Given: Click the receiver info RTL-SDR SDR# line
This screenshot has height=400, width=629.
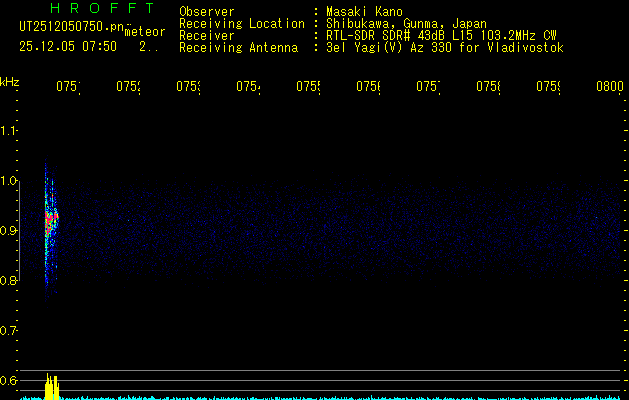Looking at the screenshot, I should [441, 36].
